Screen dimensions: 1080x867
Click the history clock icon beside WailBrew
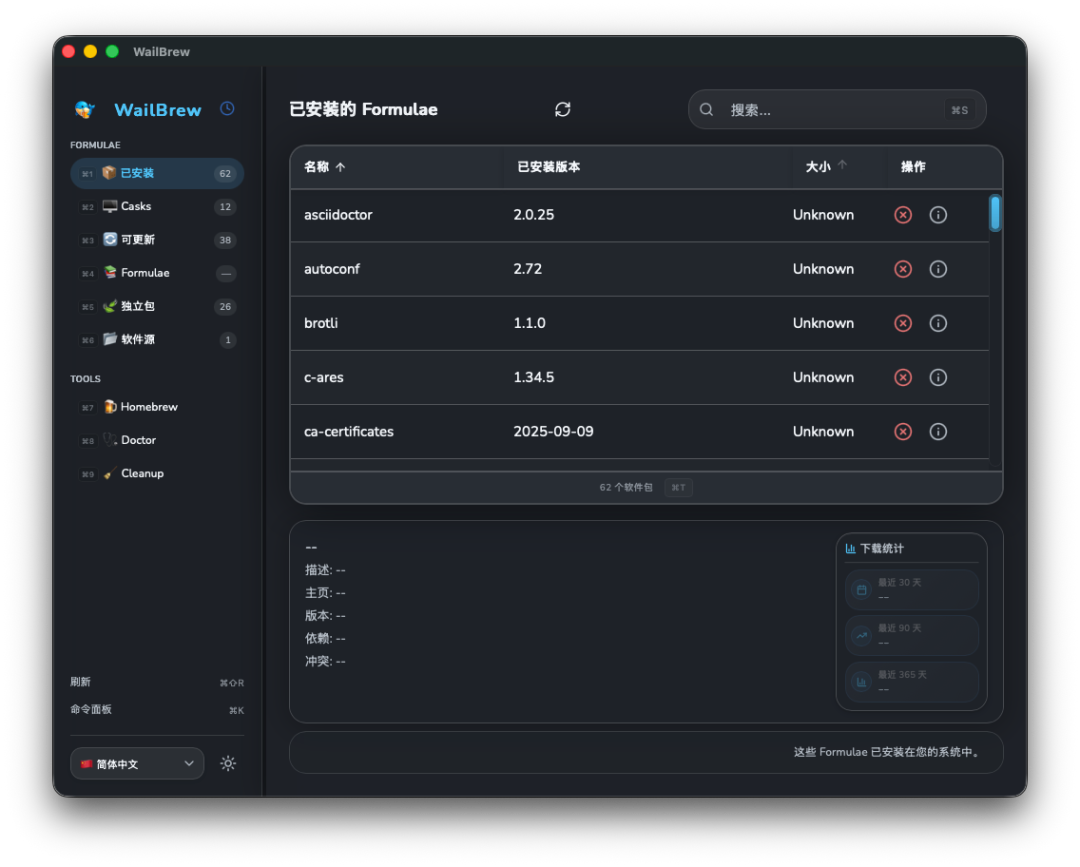(227, 109)
